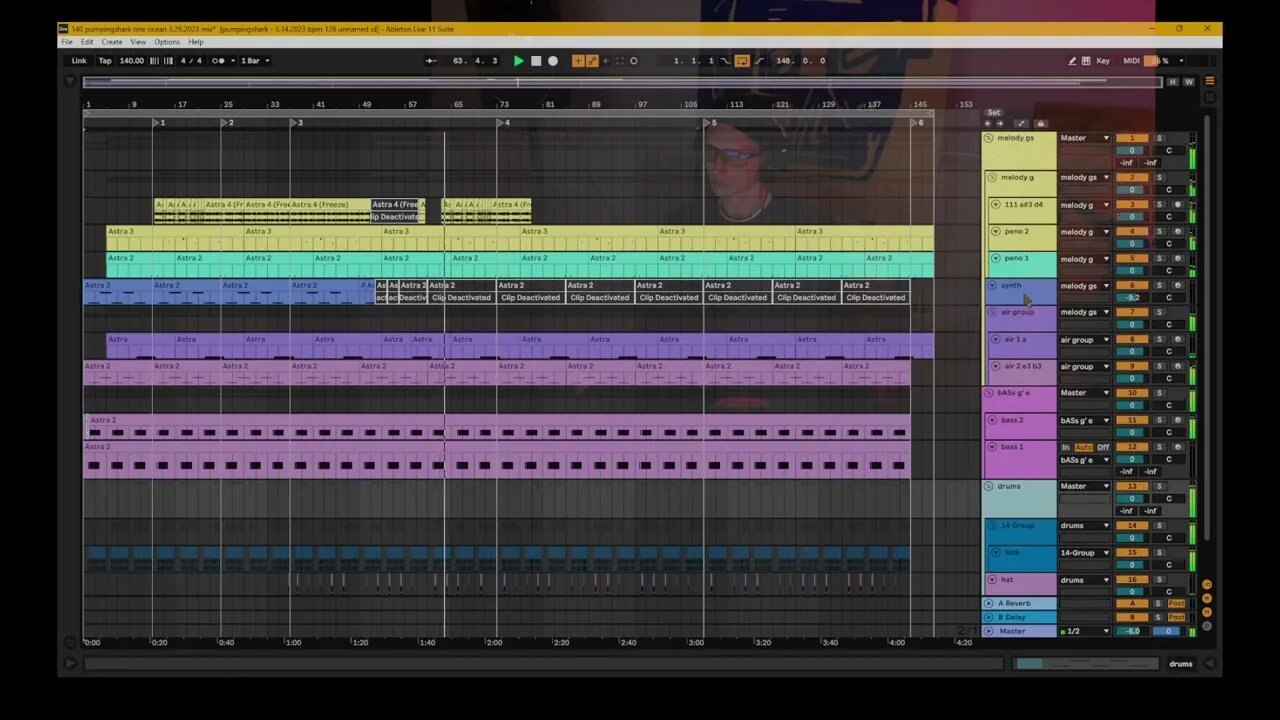
Task: Set bass 1 monitor to Off
Action: [1103, 447]
